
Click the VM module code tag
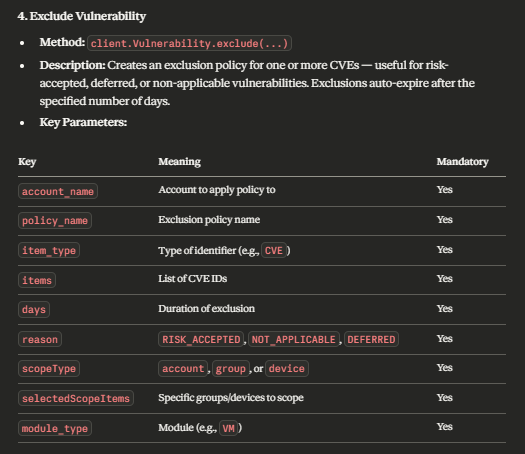coord(228,428)
